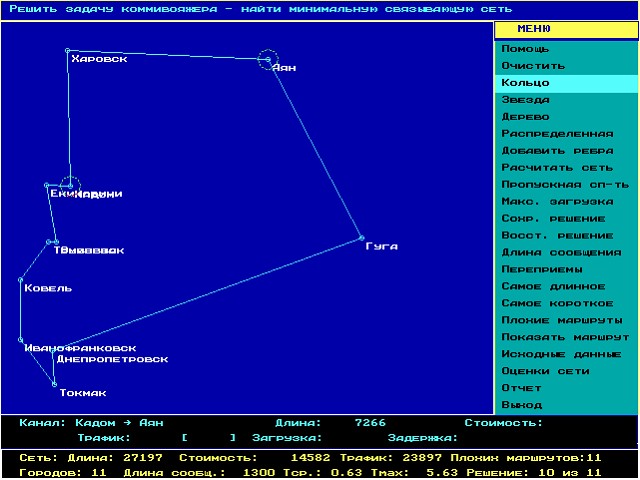Select the Токмак city node
Screen dimensions: 640x480
click(54, 383)
